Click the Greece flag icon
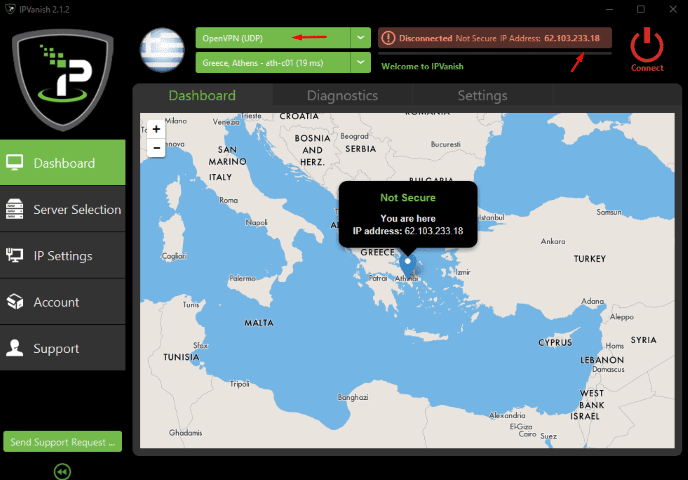The height and width of the screenshot is (480, 688). click(x=162, y=50)
